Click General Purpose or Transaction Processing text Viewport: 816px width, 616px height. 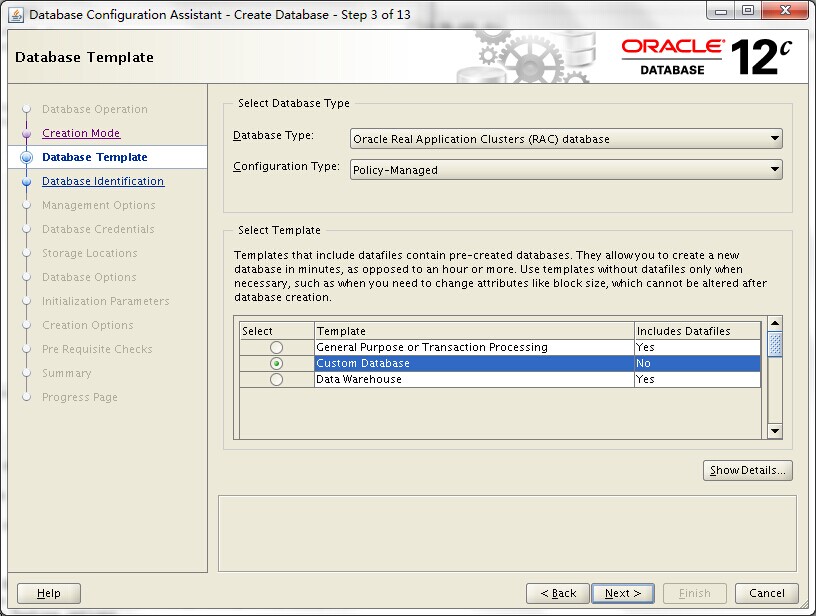click(432, 347)
